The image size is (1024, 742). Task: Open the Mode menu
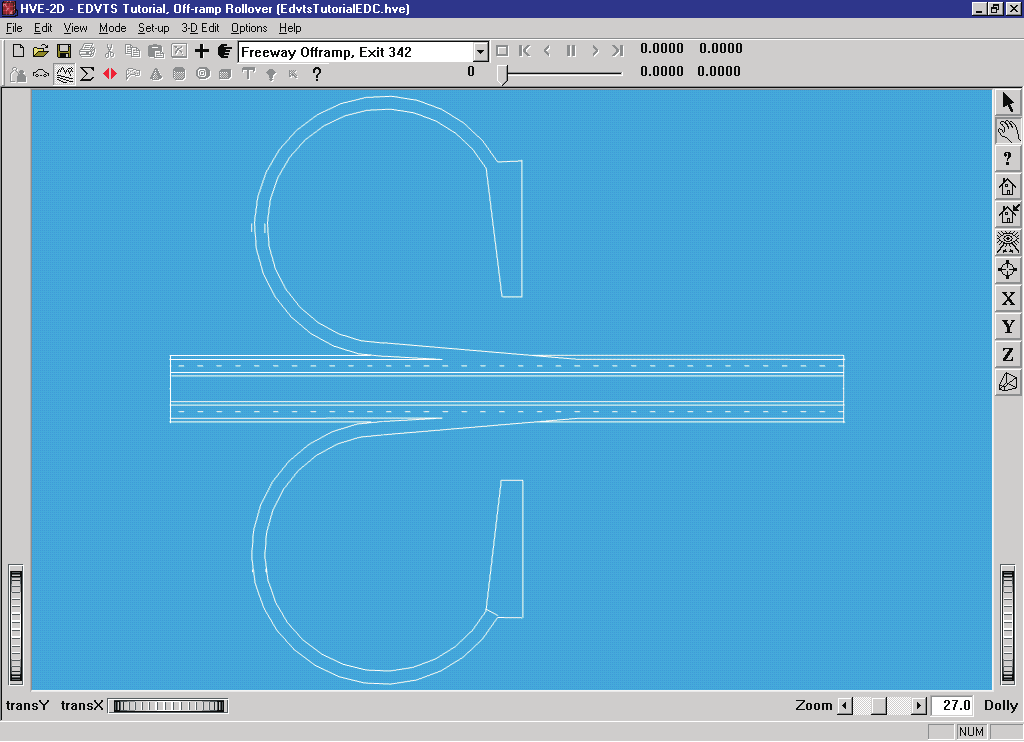tap(112, 28)
